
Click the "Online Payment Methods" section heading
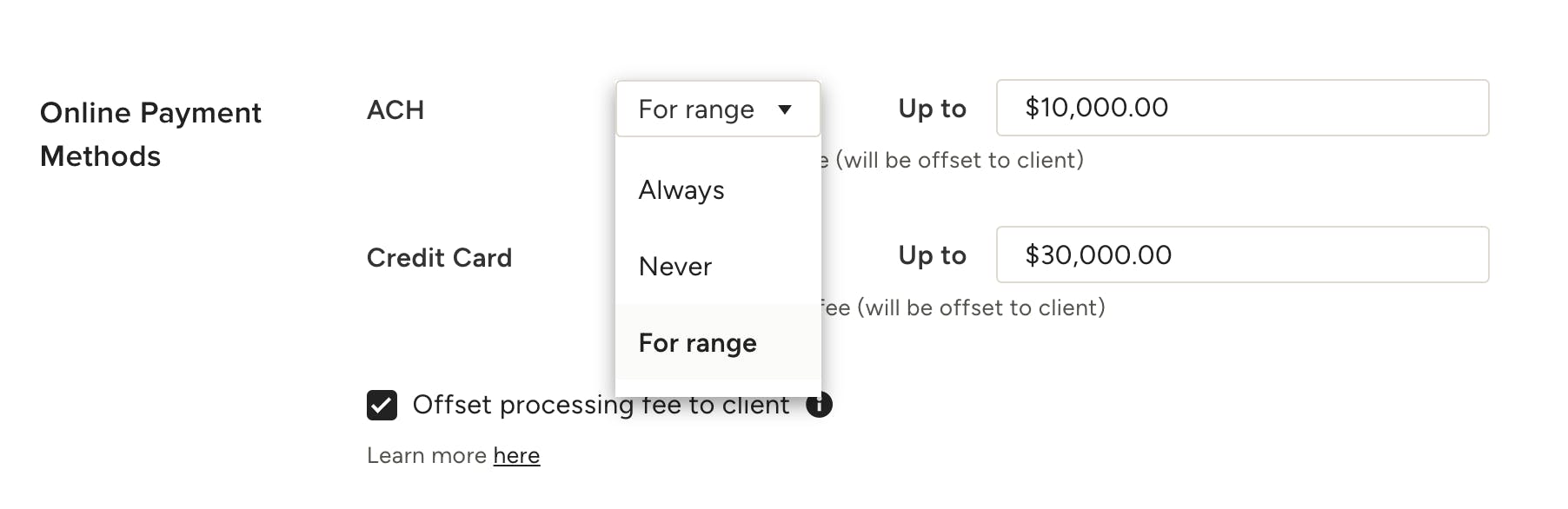click(150, 134)
